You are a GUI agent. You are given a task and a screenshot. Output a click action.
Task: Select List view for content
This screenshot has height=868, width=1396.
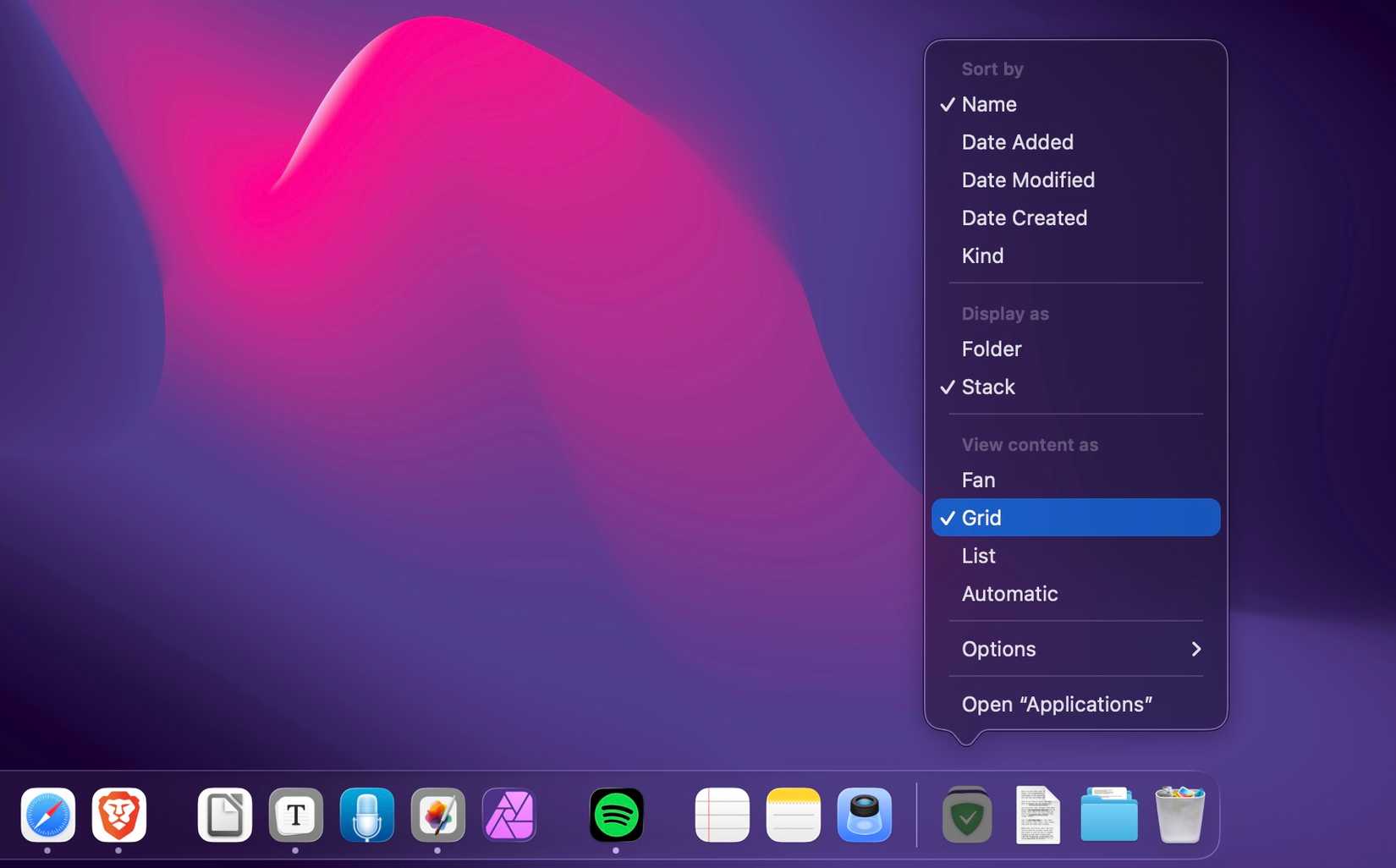click(x=979, y=556)
